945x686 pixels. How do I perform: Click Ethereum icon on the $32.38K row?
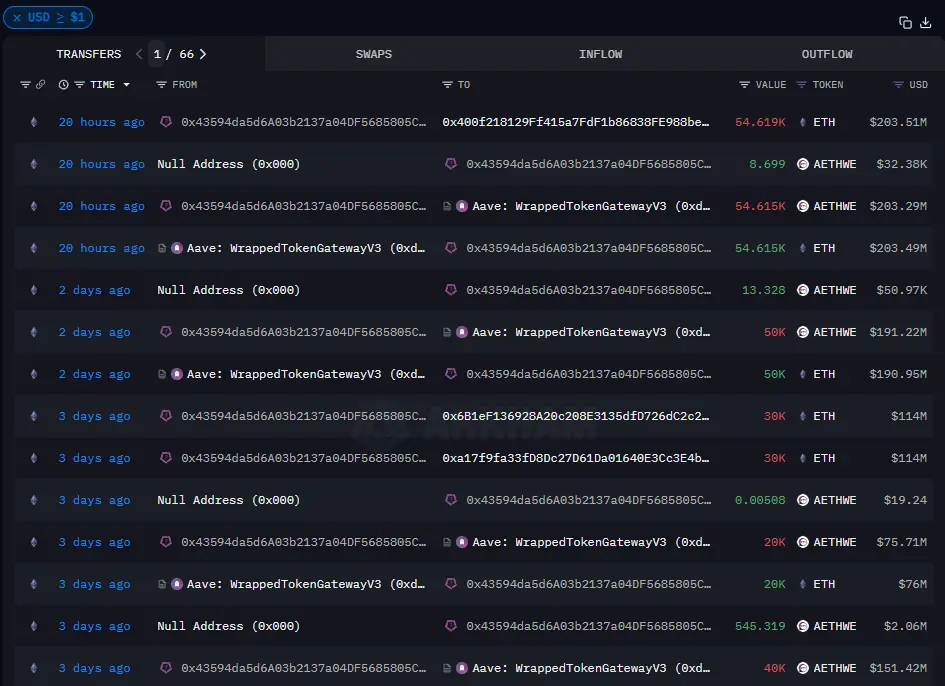point(34,164)
